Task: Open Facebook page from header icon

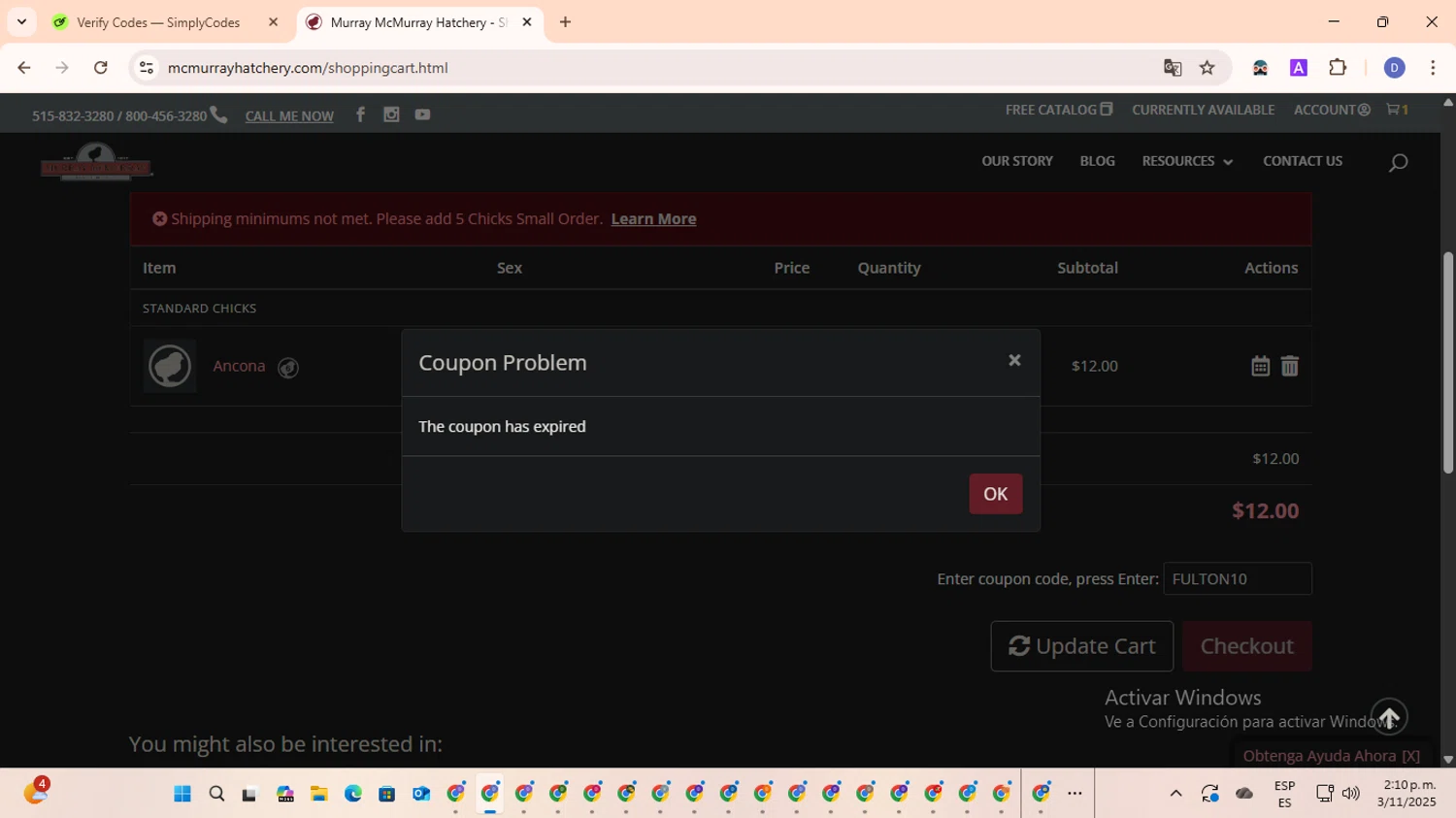Action: pos(360,115)
